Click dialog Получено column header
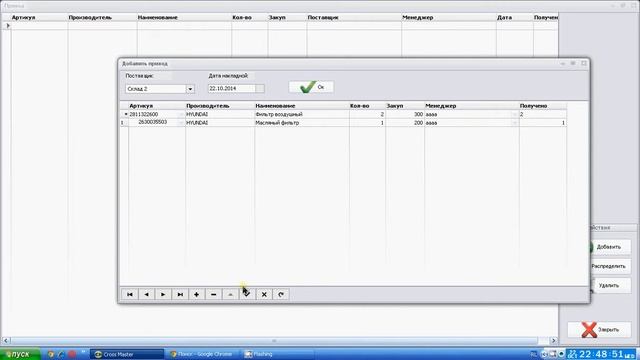Viewport: 640px width, 360px height. pyautogui.click(x=542, y=106)
